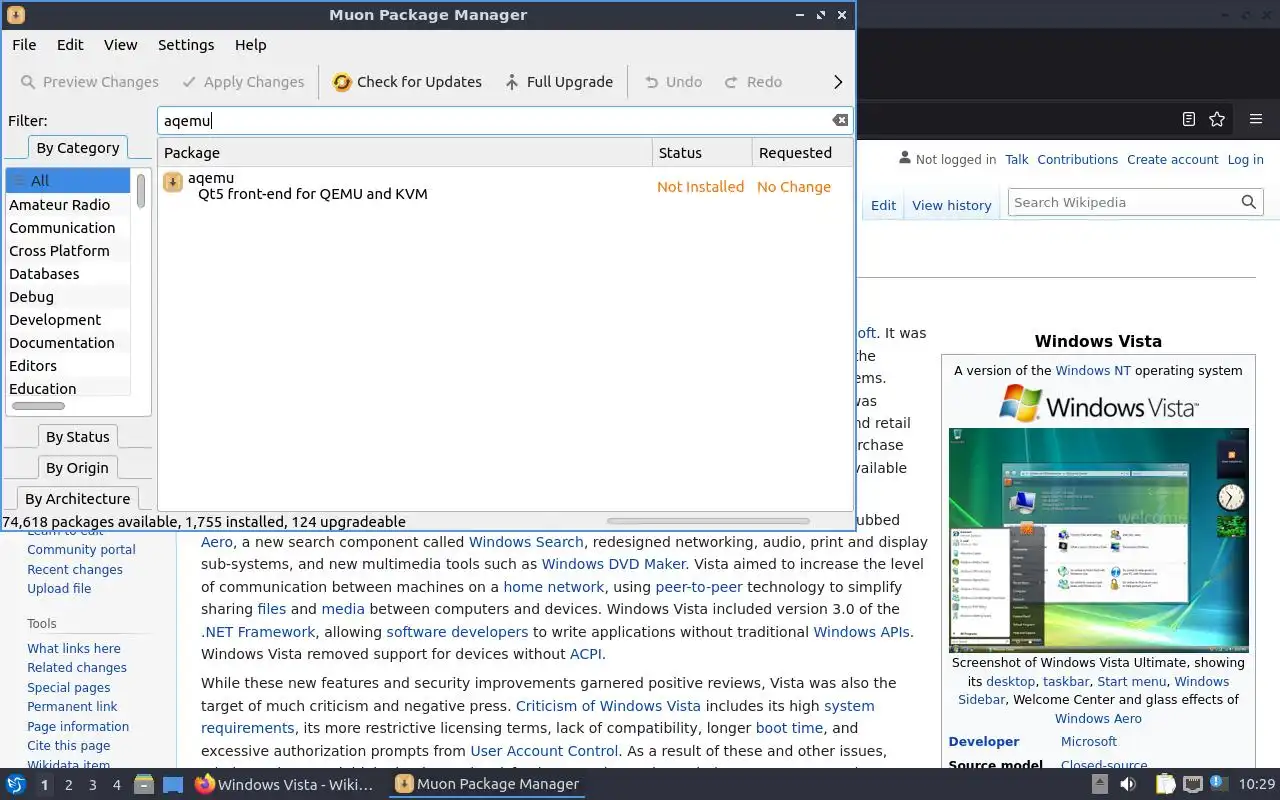Switch to the Firefox Windows Vista taskbar entry
Viewport: 1280px width, 800px height.
tap(283, 785)
